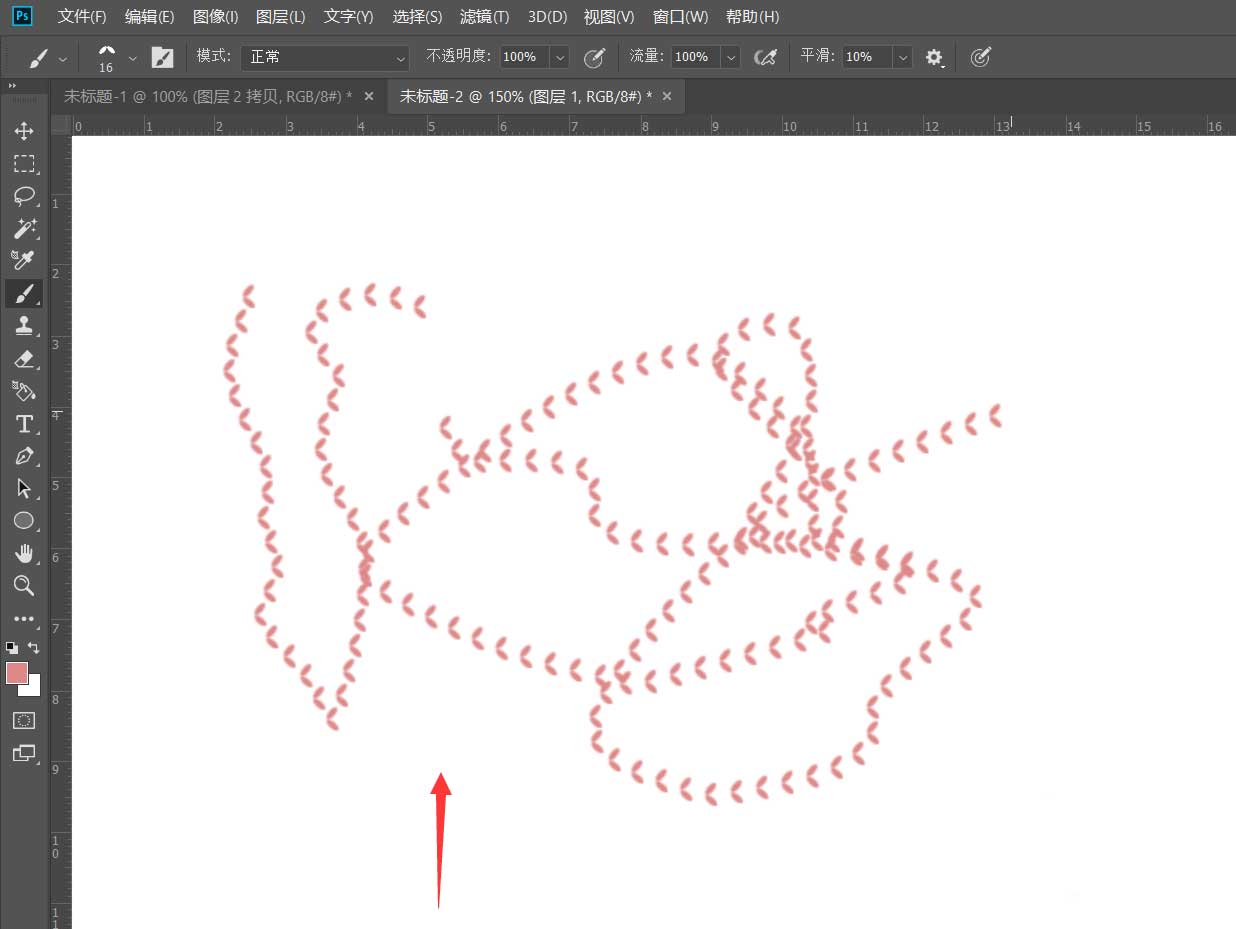This screenshot has width=1236, height=929.
Task: Select the Hand tool
Action: point(24,554)
